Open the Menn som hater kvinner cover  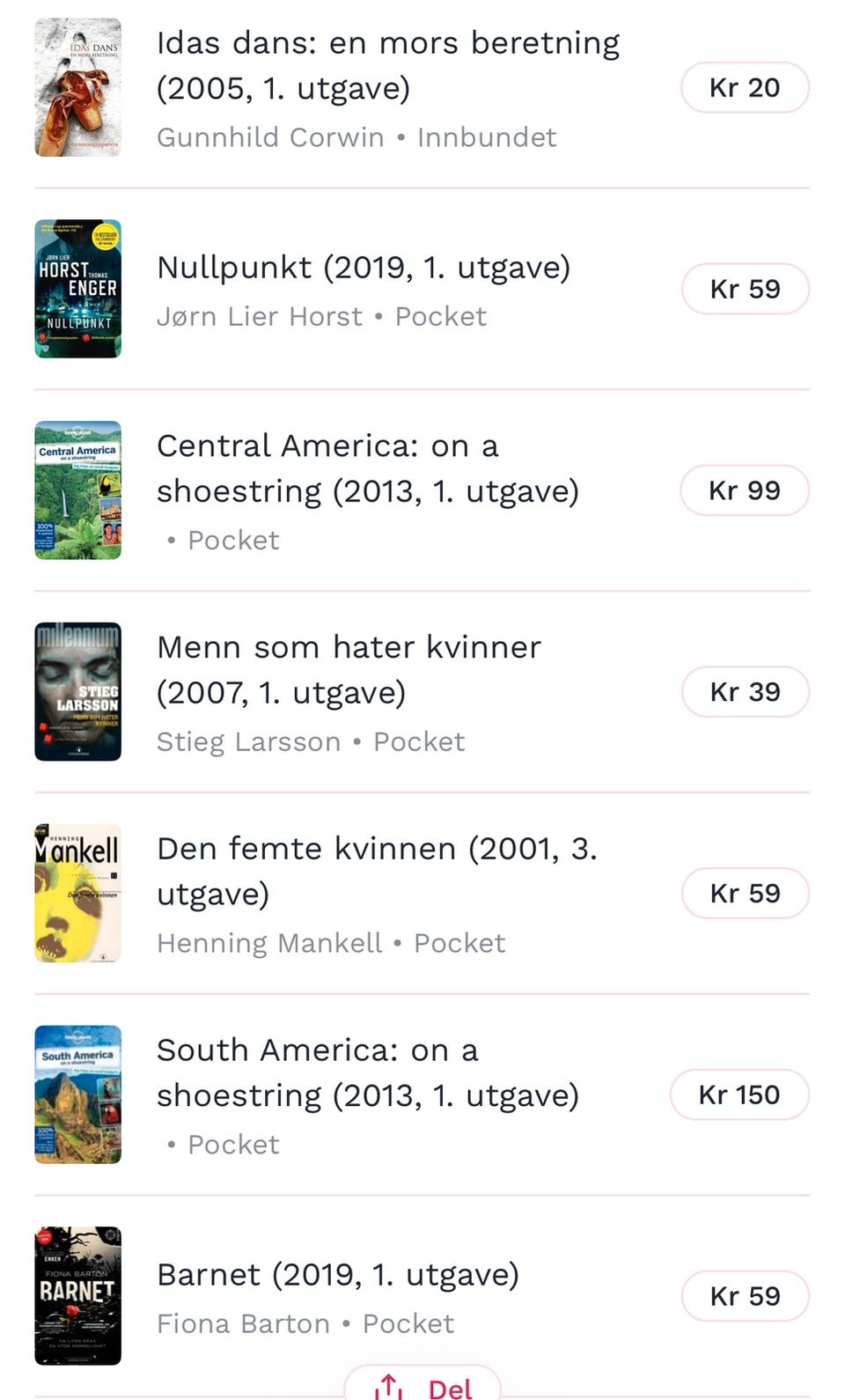(x=77, y=692)
